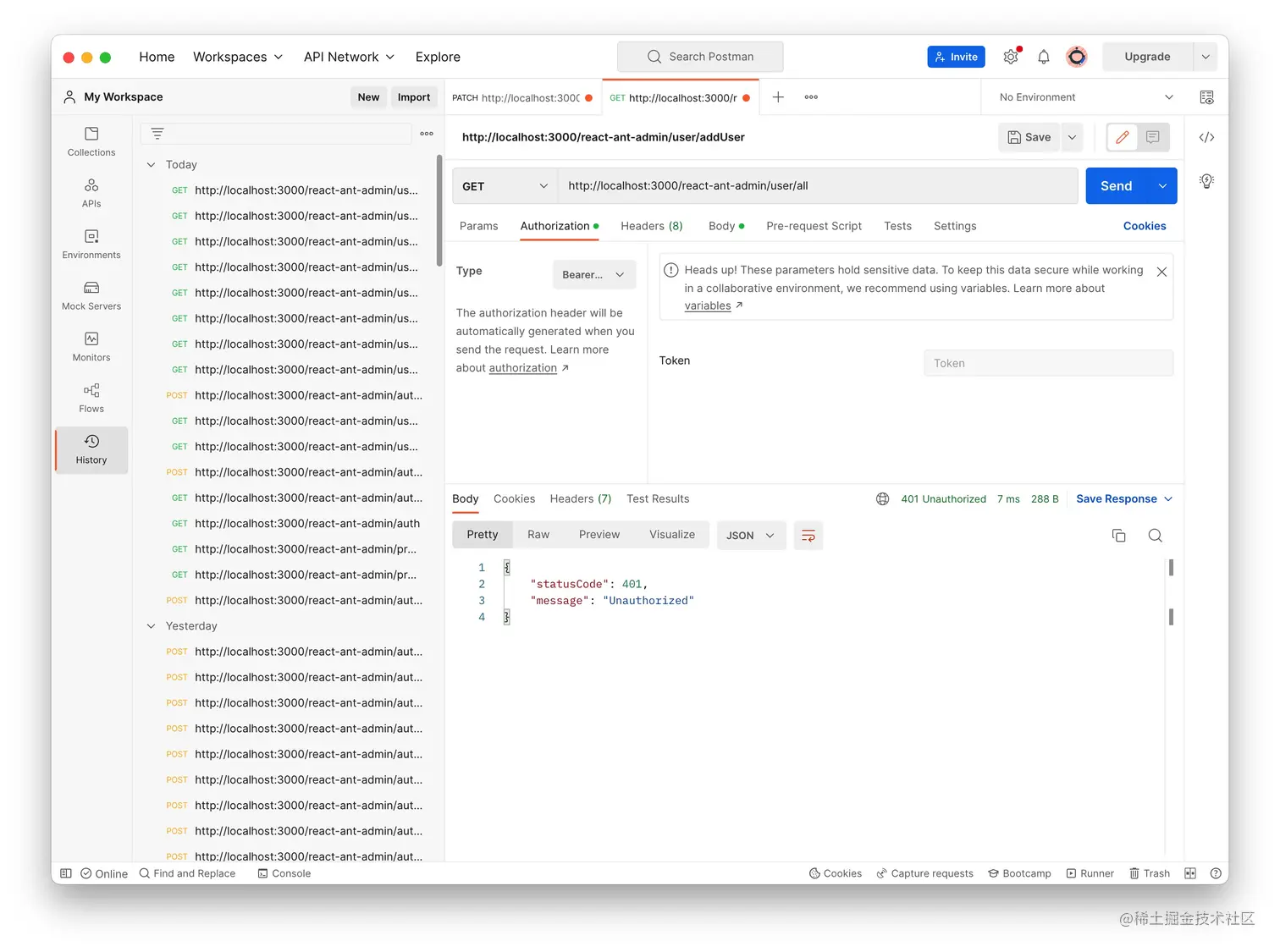Open the Save options dropdown arrow

1072,137
